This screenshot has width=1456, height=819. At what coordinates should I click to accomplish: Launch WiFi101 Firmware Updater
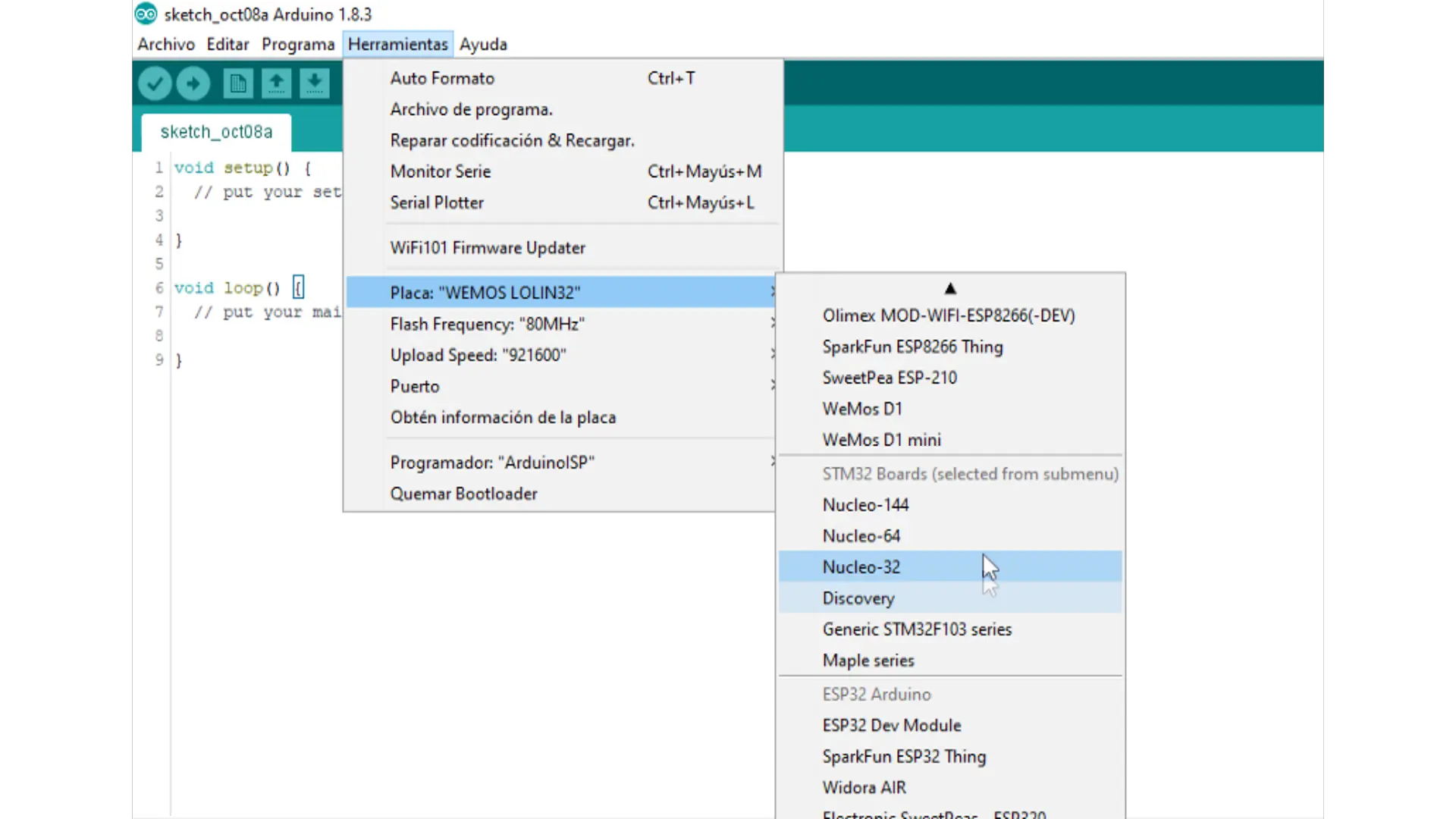(x=563, y=248)
